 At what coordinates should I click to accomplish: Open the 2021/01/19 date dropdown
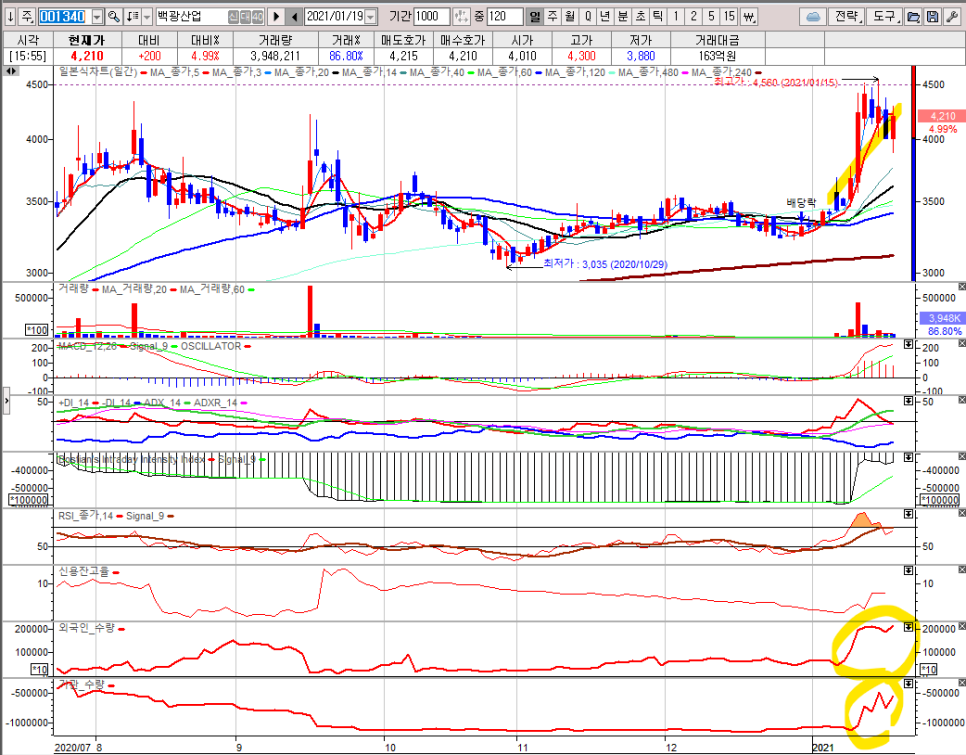[371, 17]
